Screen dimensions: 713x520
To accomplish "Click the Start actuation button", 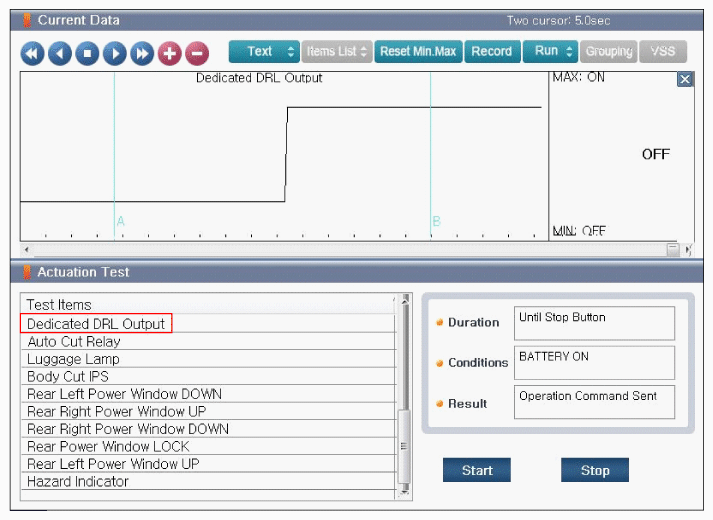I will [x=477, y=470].
